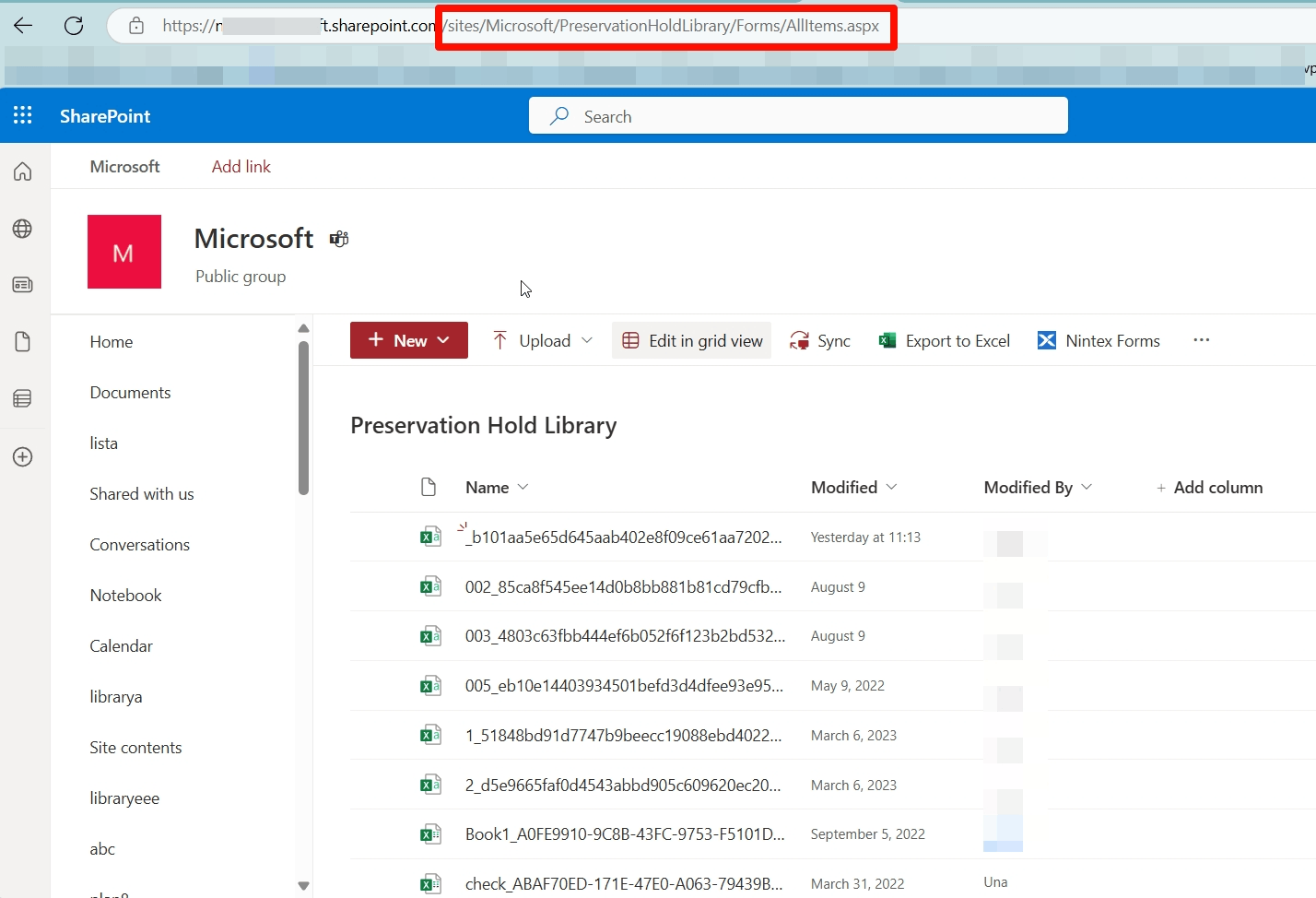Click the Sync button label
The height and width of the screenshot is (898, 1316).
point(834,341)
